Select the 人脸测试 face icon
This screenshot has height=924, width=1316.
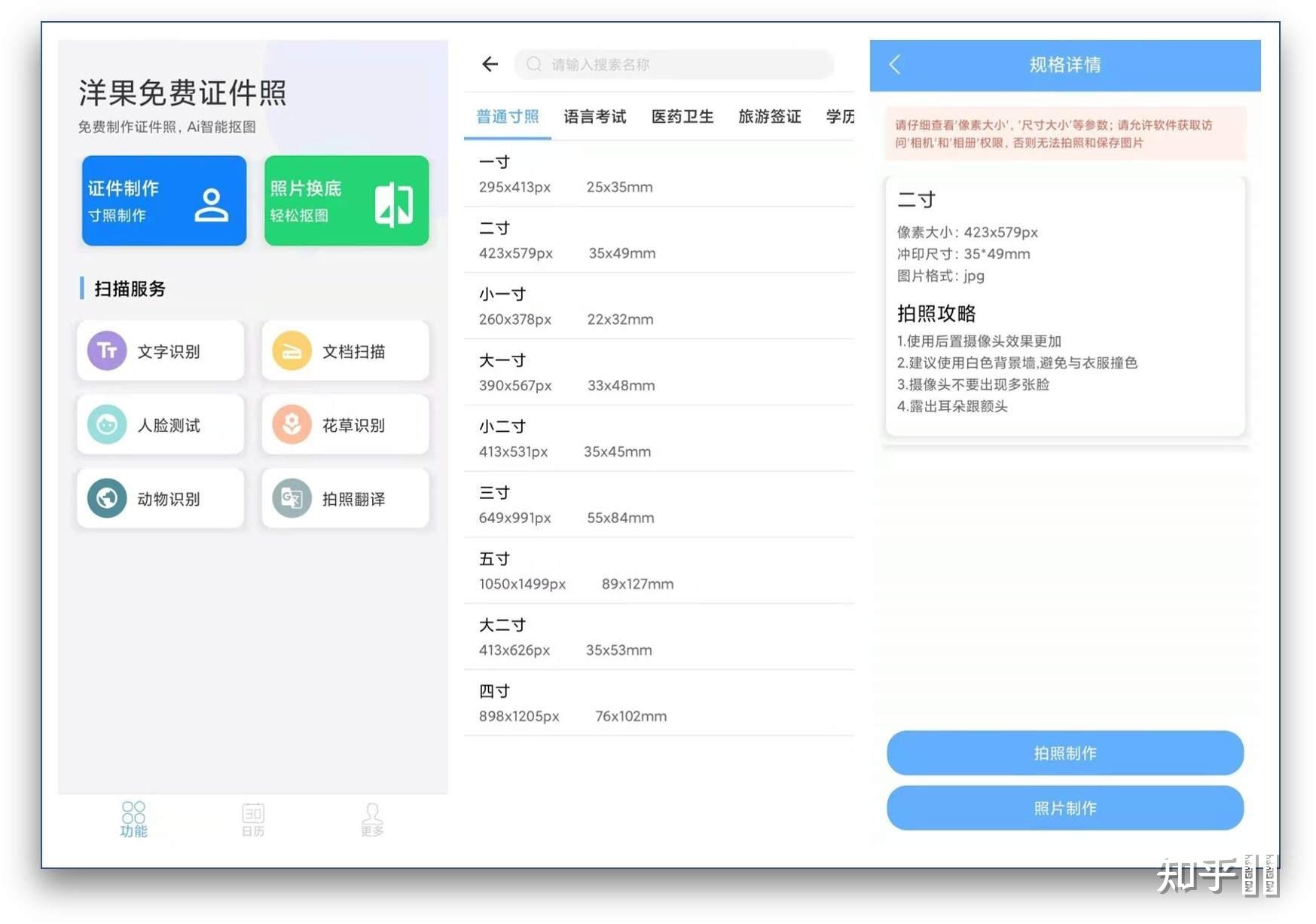tap(107, 425)
